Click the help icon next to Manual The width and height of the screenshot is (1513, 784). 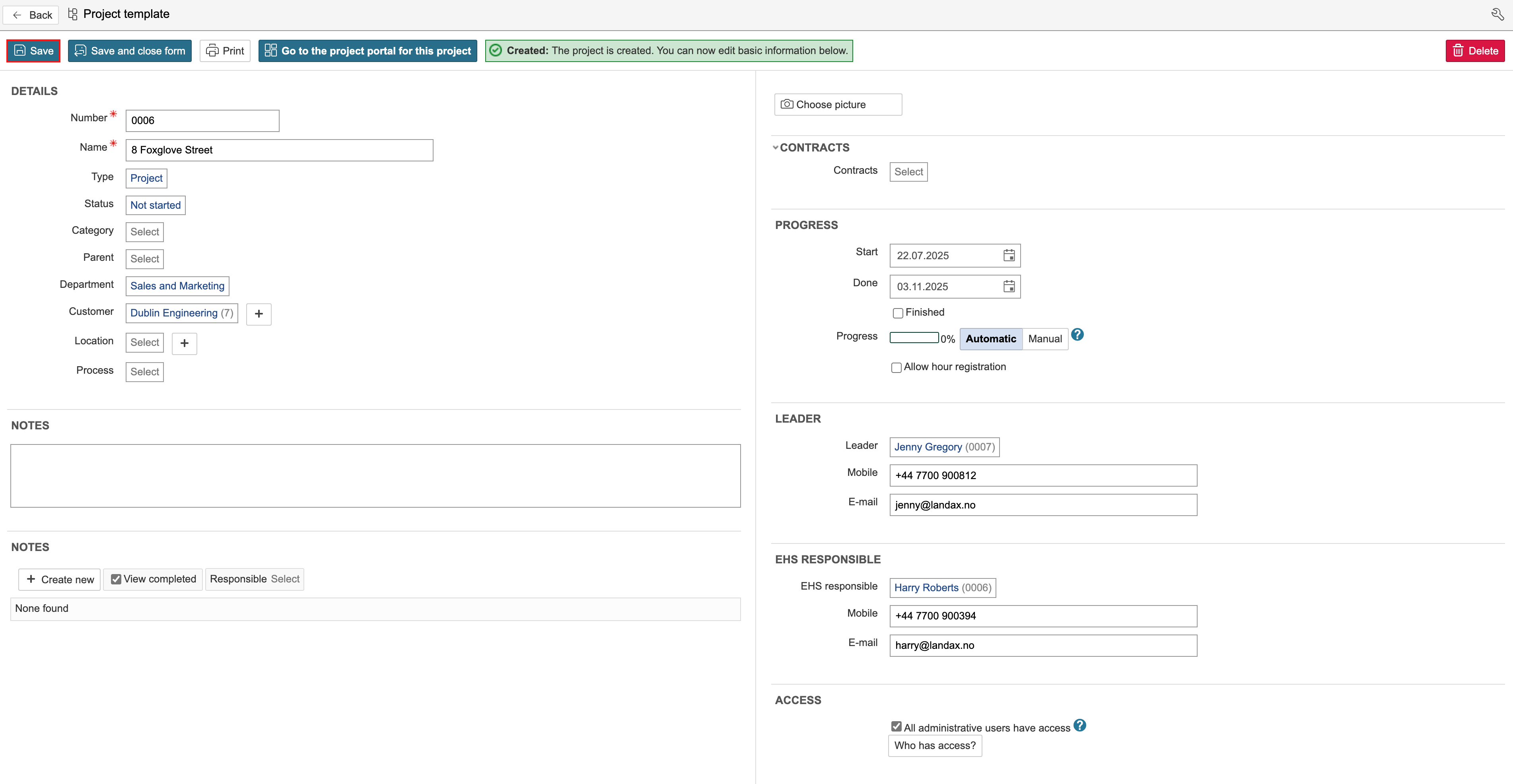(1077, 335)
